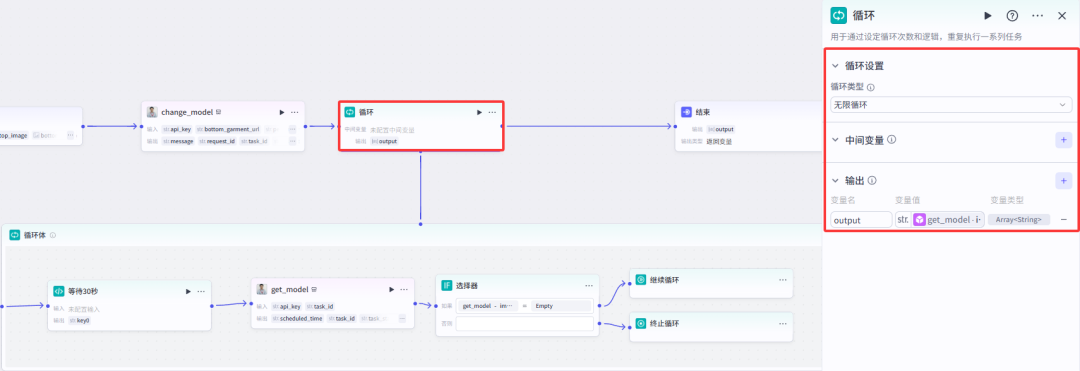
Task: Show info tooltip next to 输出 heading
Action: click(872, 180)
